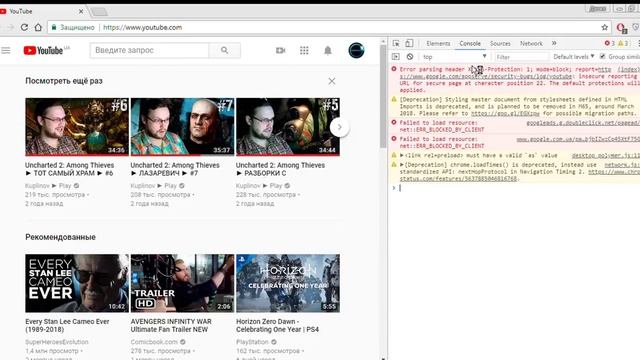Open 'AVENGERS INFINITY WAR Ultimate Fan Trailer' title
The height and width of the screenshot is (360, 640).
(171, 325)
